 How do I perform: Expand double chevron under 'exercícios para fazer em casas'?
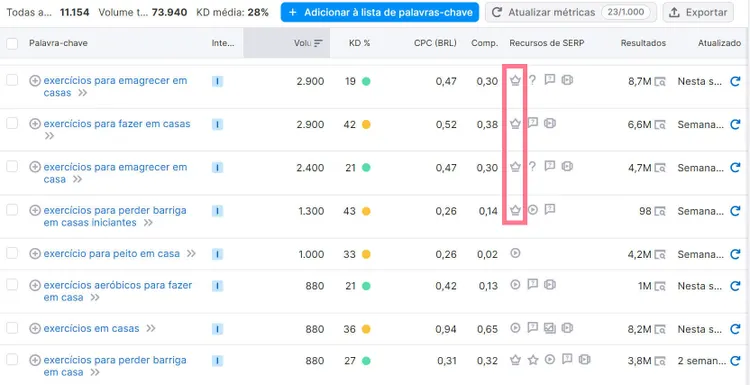pyautogui.click(x=49, y=136)
